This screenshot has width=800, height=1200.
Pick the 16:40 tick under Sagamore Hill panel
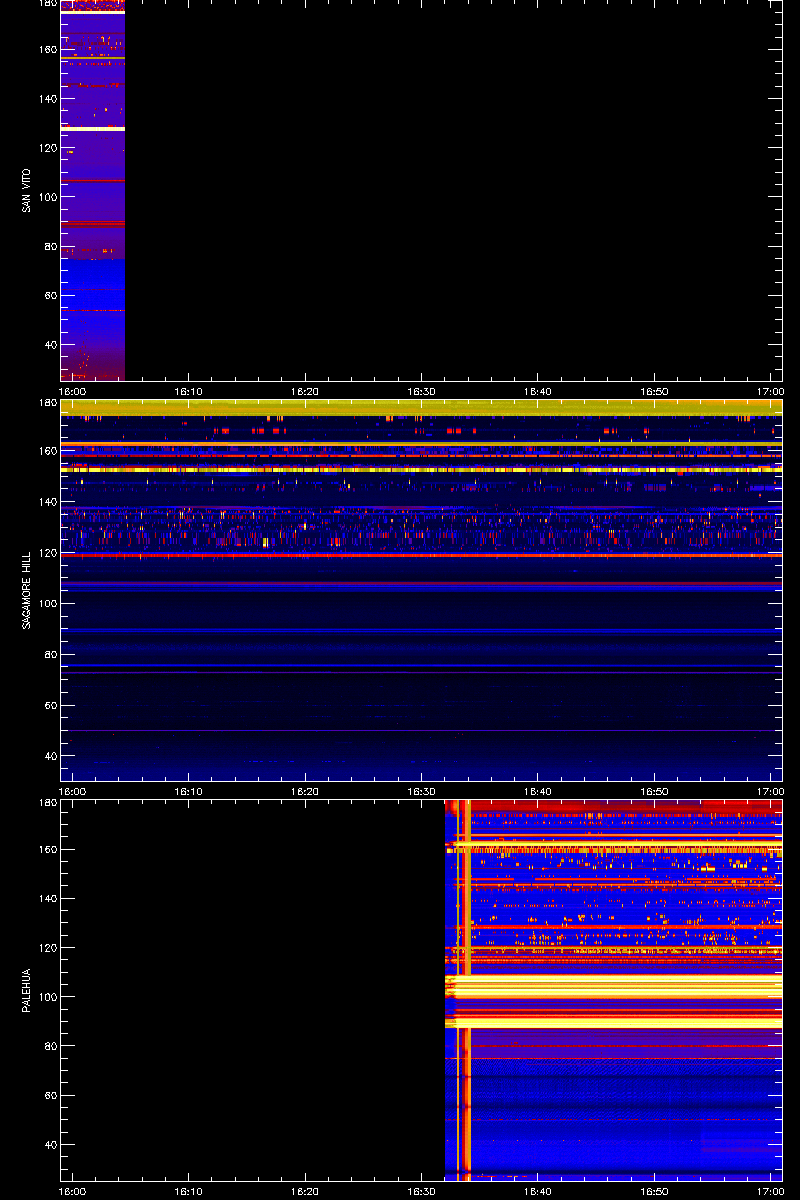tap(538, 792)
